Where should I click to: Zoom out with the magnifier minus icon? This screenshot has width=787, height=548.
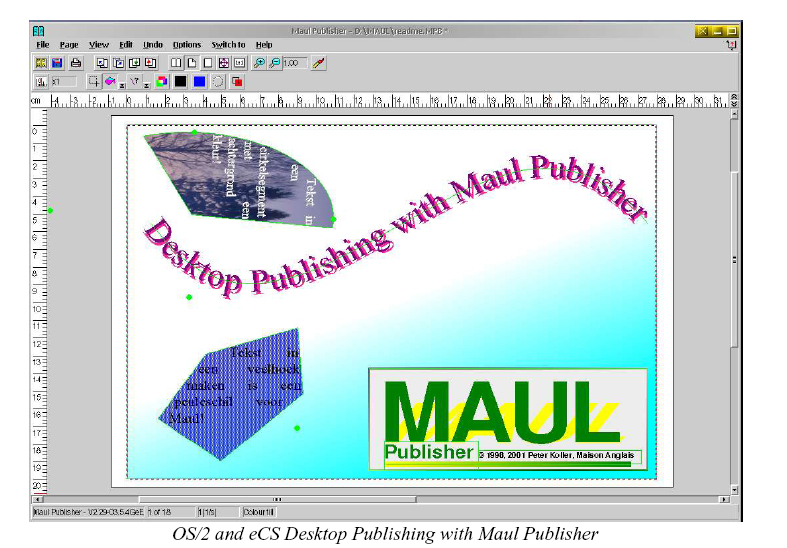(x=275, y=63)
